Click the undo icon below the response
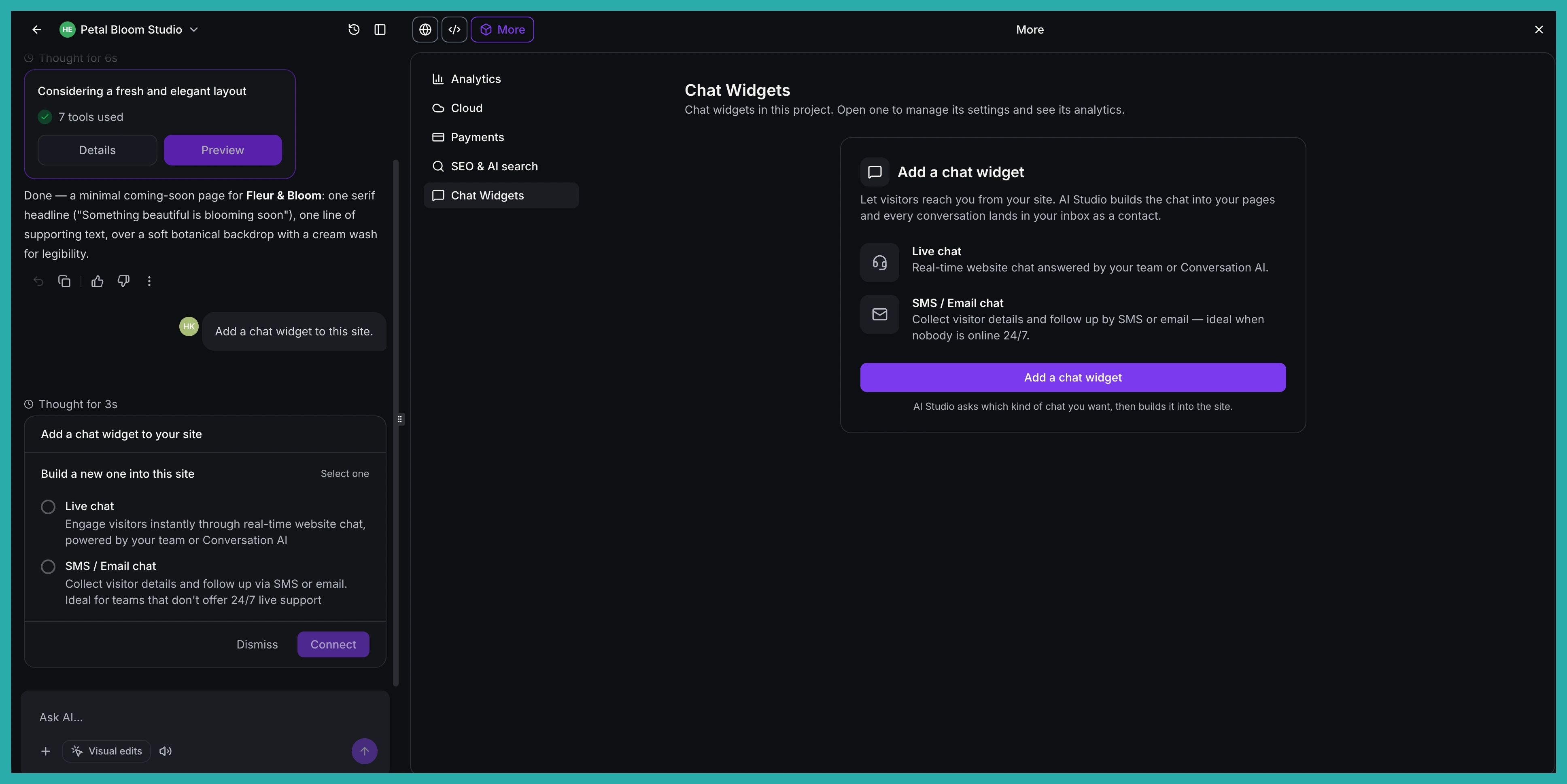The width and height of the screenshot is (1567, 784). click(38, 281)
